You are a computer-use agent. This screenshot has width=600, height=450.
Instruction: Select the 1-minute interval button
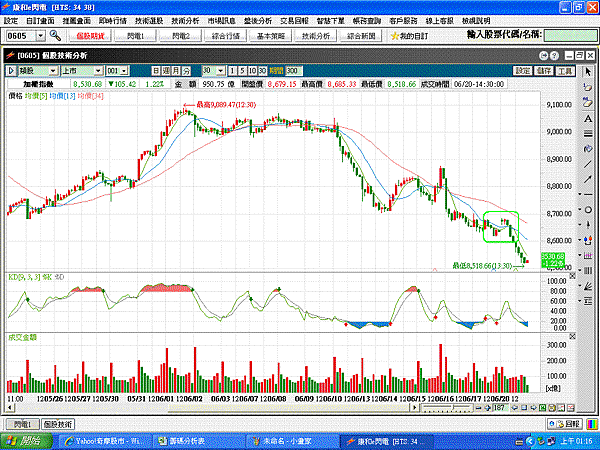[x=232, y=71]
